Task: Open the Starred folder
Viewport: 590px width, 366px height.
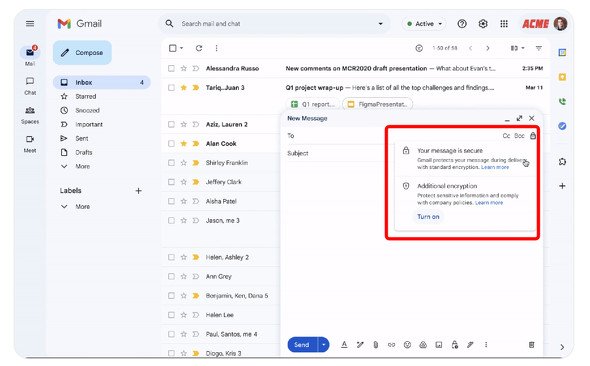Action: (85, 96)
